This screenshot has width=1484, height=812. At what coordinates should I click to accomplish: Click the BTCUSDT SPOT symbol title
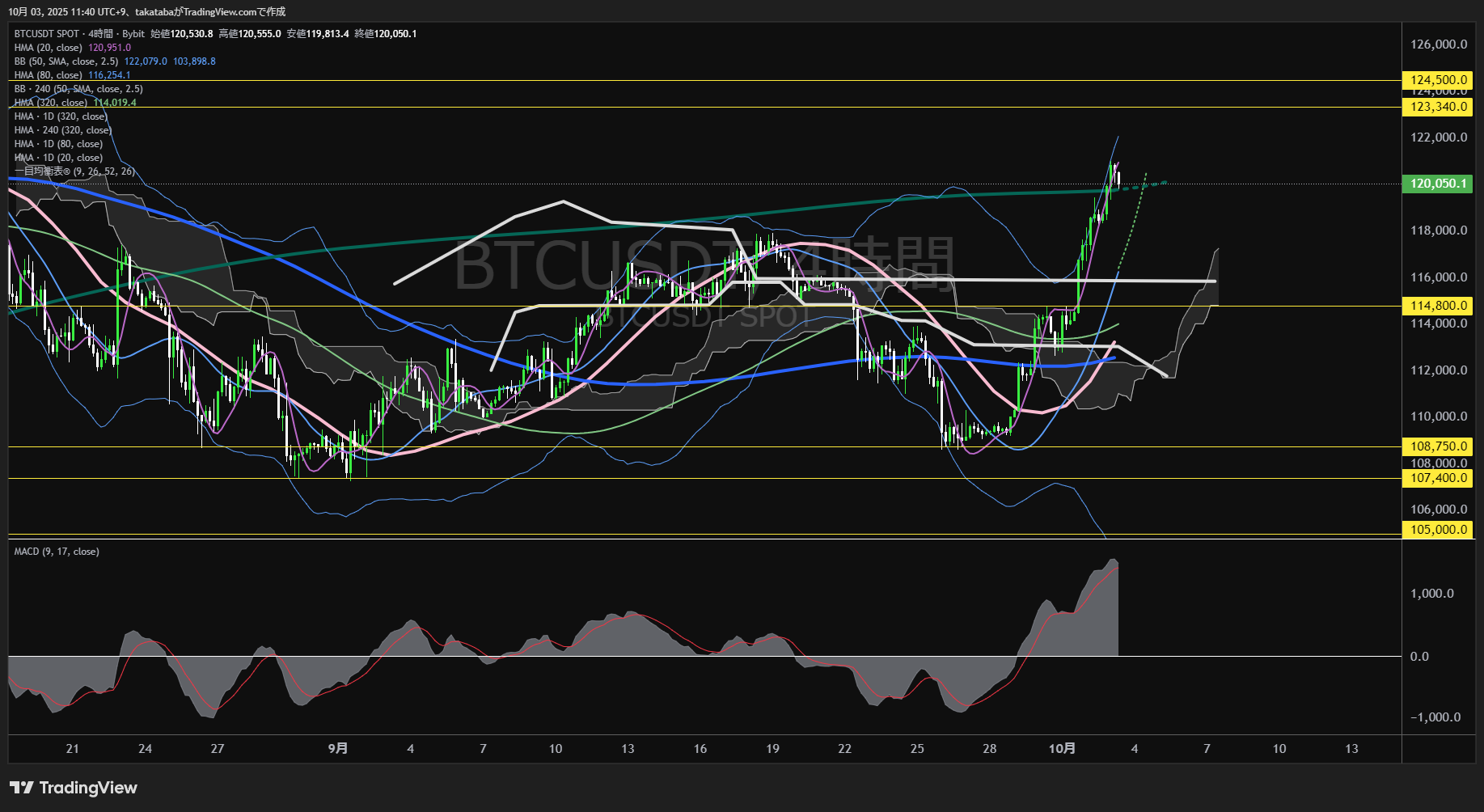tap(47, 34)
